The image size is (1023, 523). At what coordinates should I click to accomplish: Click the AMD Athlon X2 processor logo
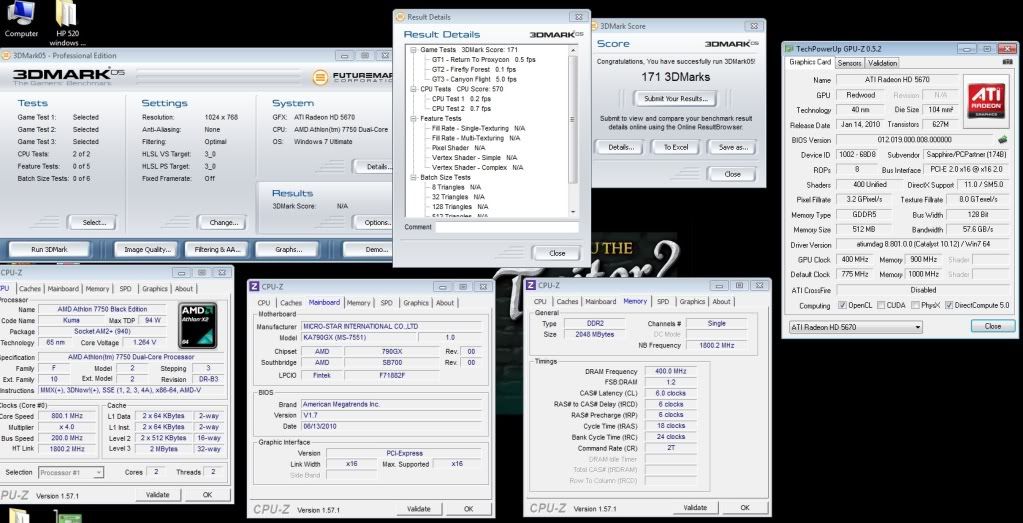click(198, 323)
